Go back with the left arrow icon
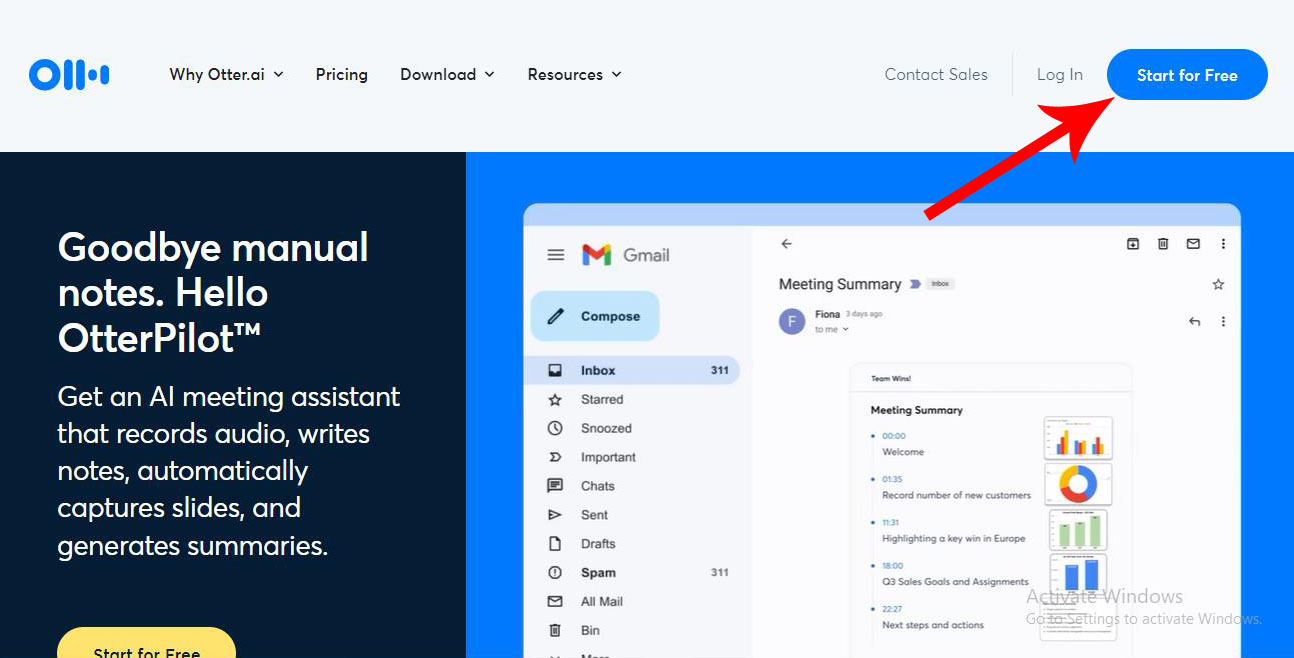 click(x=786, y=244)
